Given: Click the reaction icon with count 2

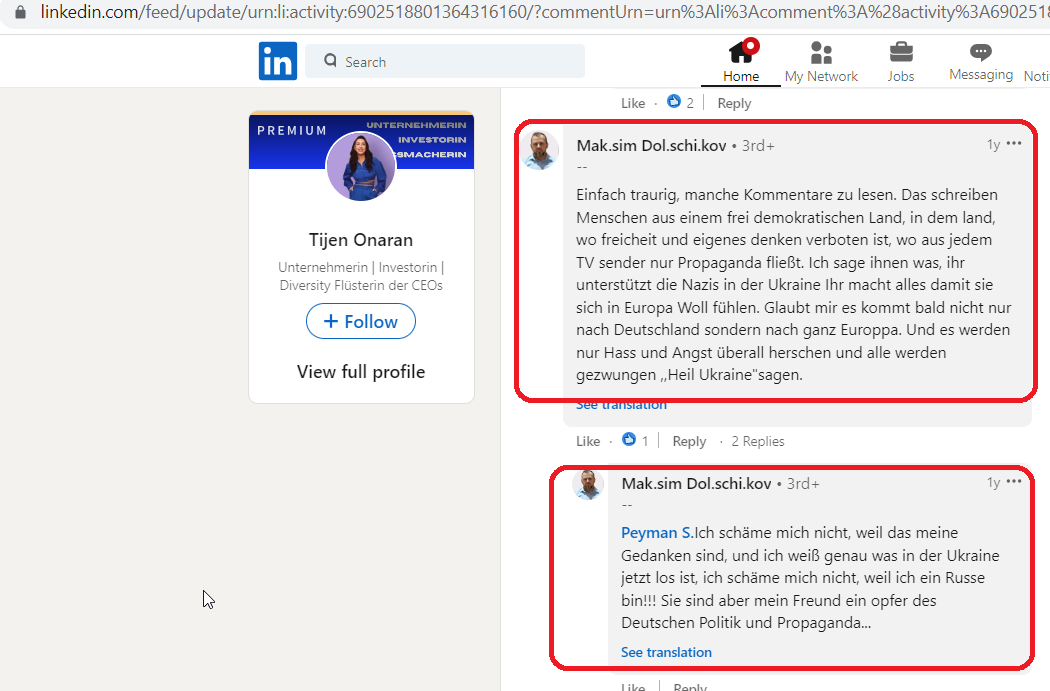Looking at the screenshot, I should (x=674, y=101).
